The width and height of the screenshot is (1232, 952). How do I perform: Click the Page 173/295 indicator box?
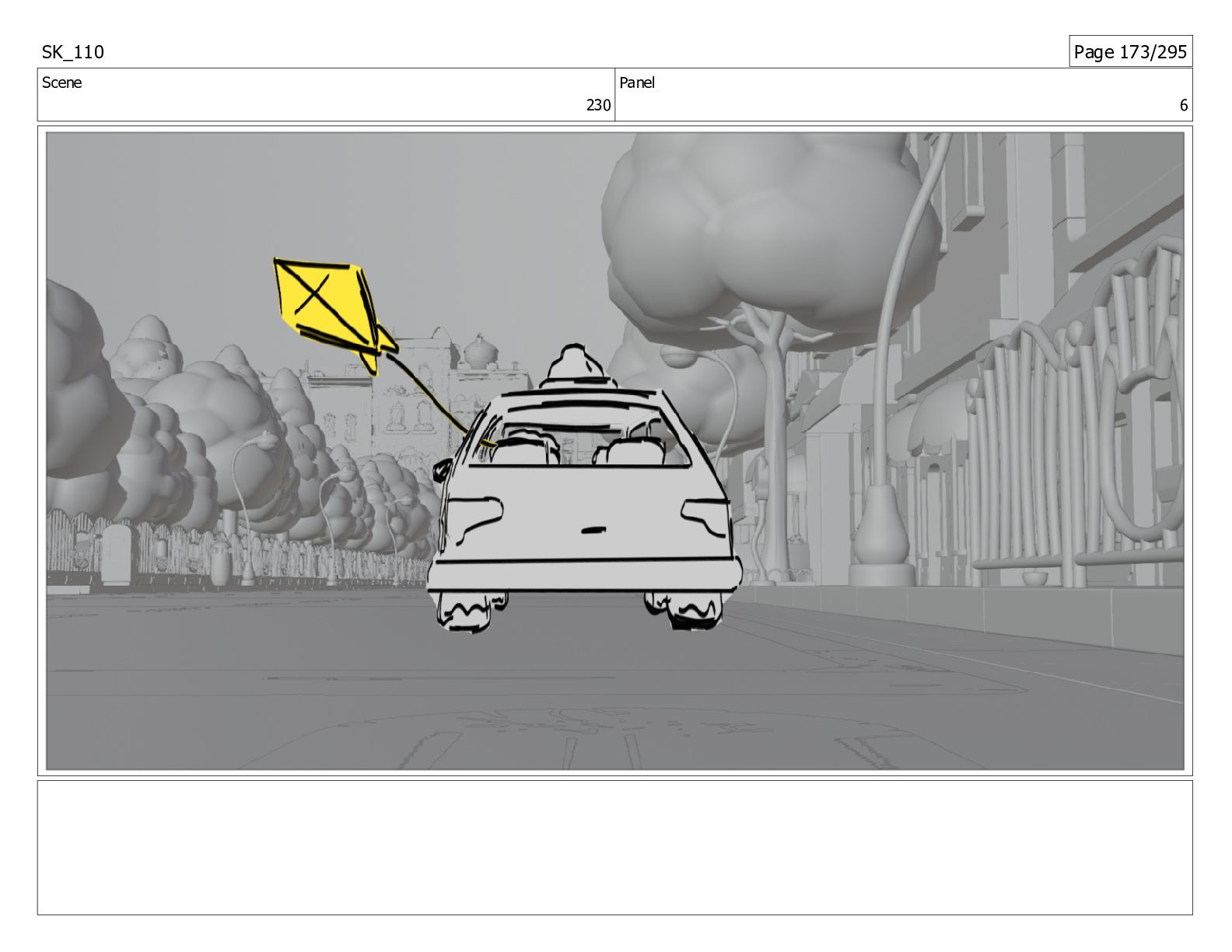coord(1130,51)
